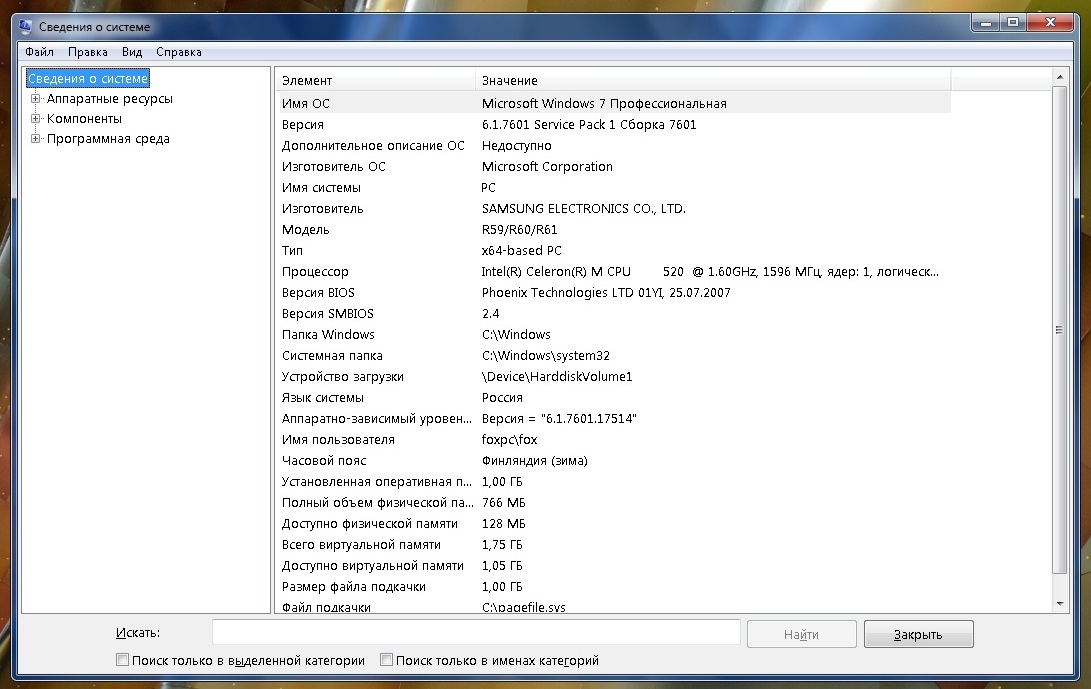The image size is (1091, 689).
Task: Open the Правка menu
Action: (88, 52)
